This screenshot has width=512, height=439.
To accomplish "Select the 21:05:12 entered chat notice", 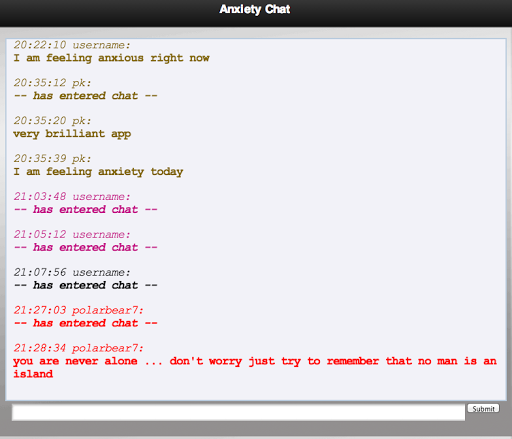I will pos(85,248).
